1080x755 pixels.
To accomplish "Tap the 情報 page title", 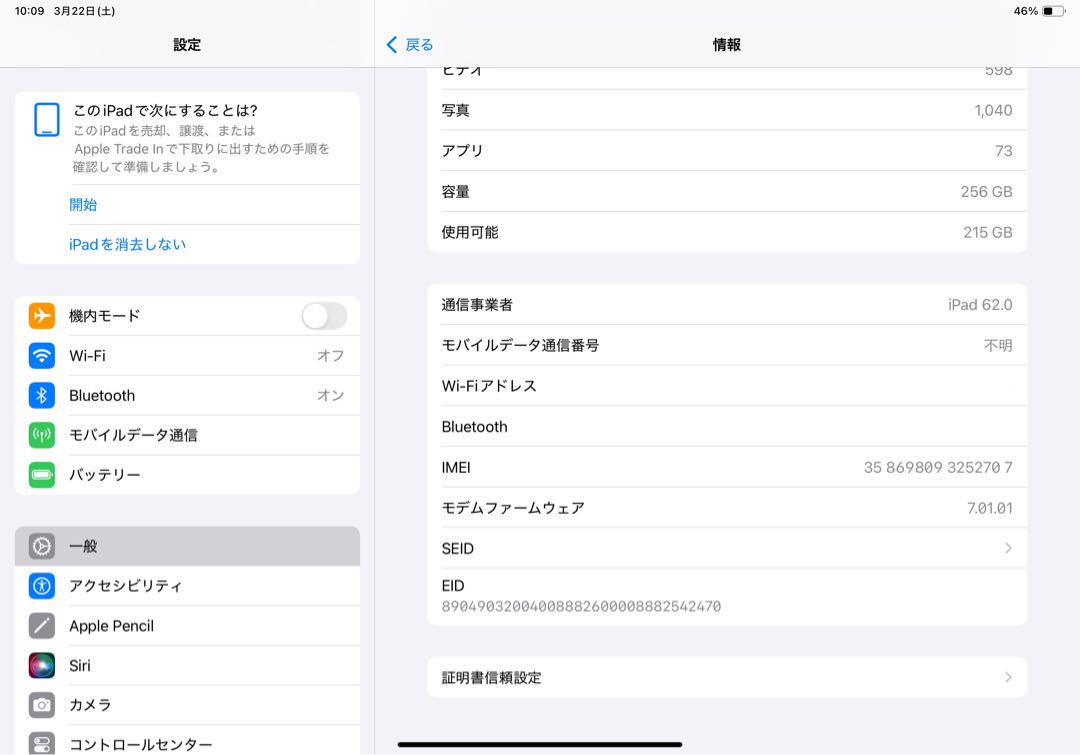I will (727, 45).
